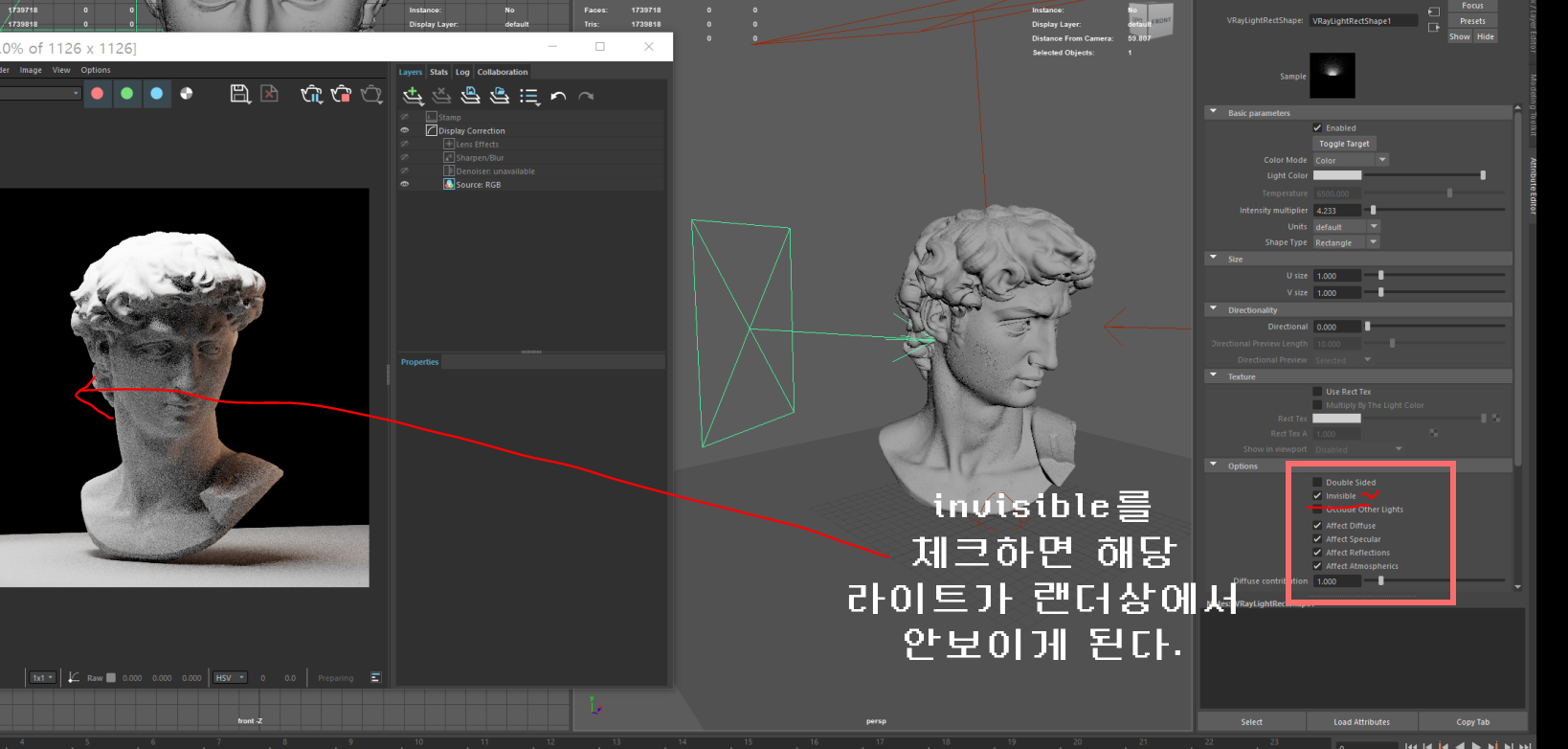Check the Double Sided option
The height and width of the screenshot is (749, 1568).
pyautogui.click(x=1317, y=482)
